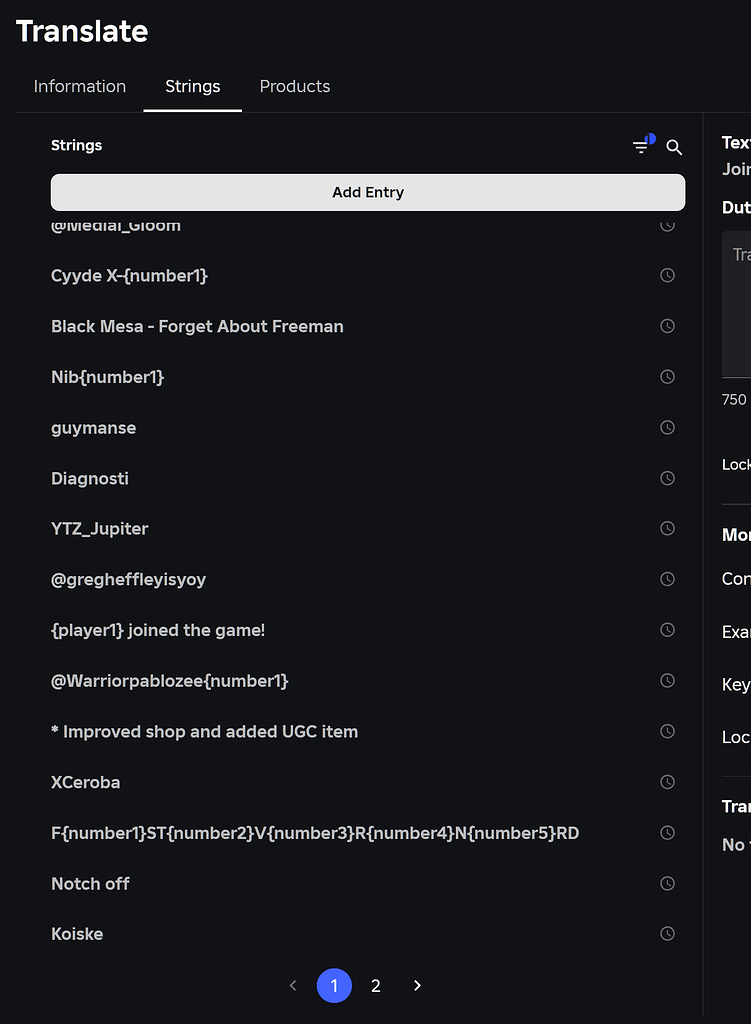View history of Black Mesa - Forget About Freeman

(x=667, y=326)
